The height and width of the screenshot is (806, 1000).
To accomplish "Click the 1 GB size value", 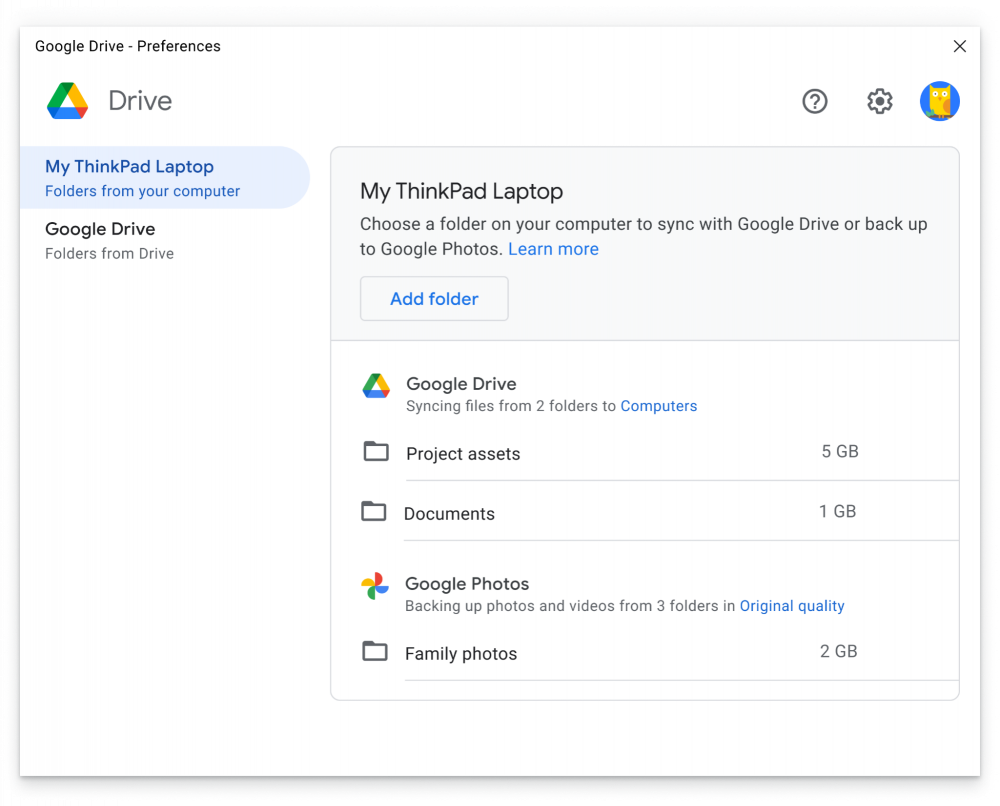I will pyautogui.click(x=837, y=511).
